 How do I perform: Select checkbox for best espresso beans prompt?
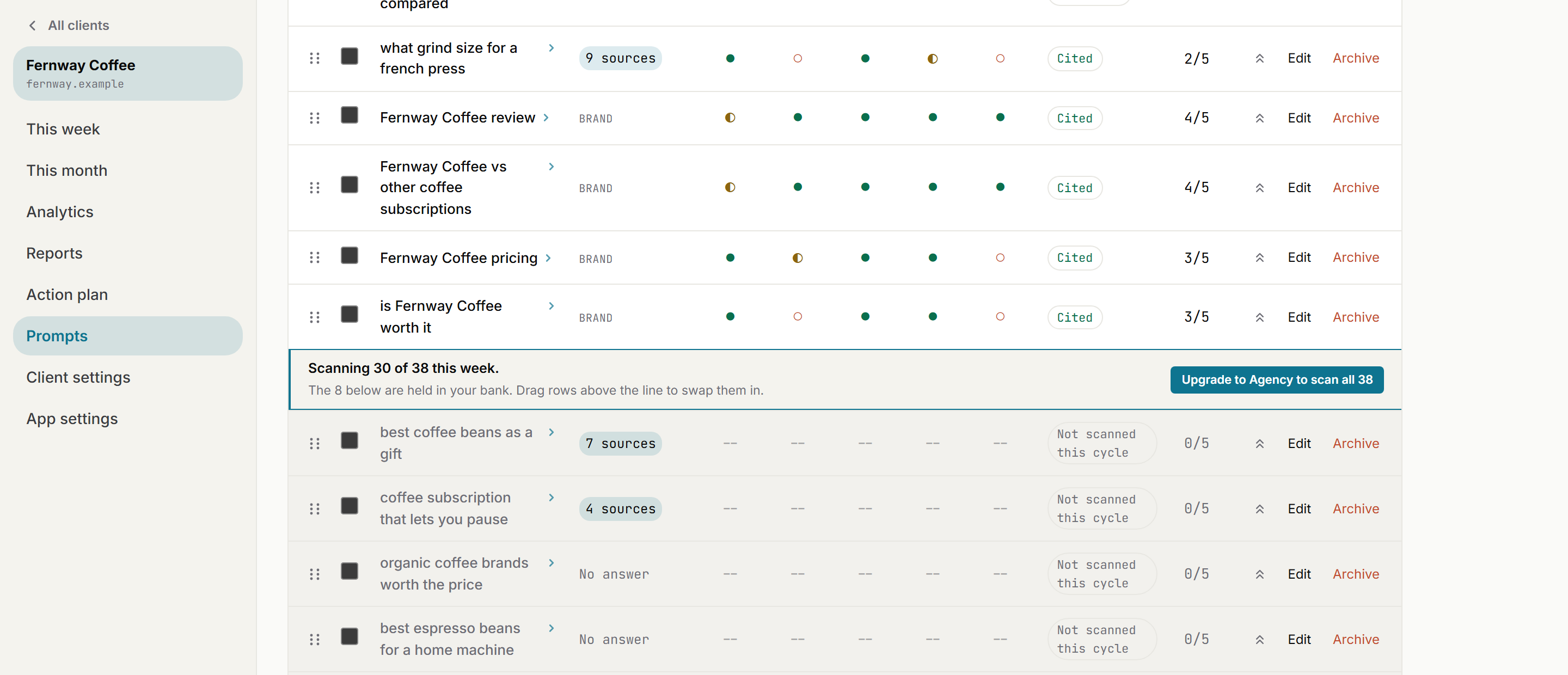(350, 637)
